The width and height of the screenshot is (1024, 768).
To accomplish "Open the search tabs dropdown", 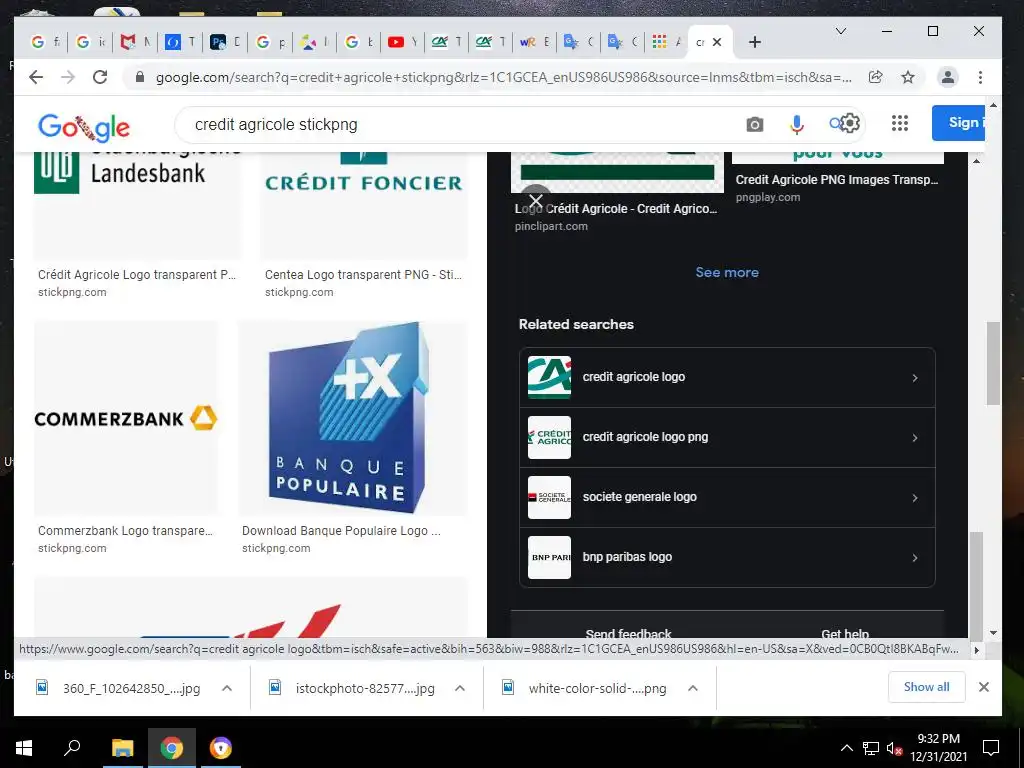I will coord(840,31).
